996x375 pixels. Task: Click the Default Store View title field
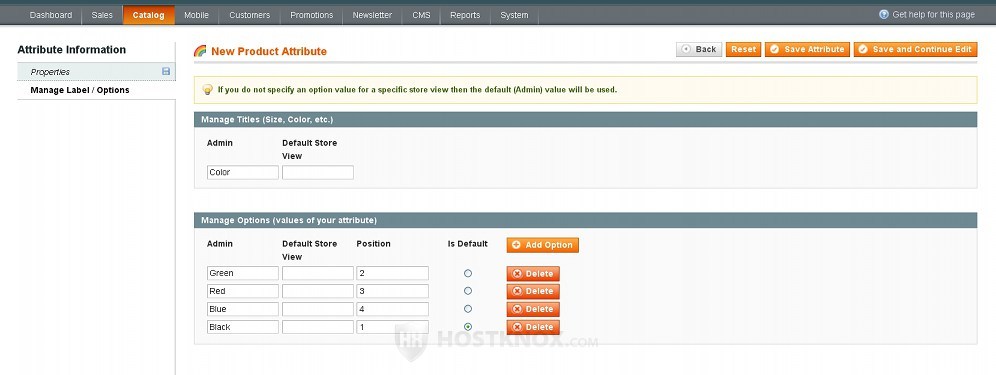tap(318, 172)
